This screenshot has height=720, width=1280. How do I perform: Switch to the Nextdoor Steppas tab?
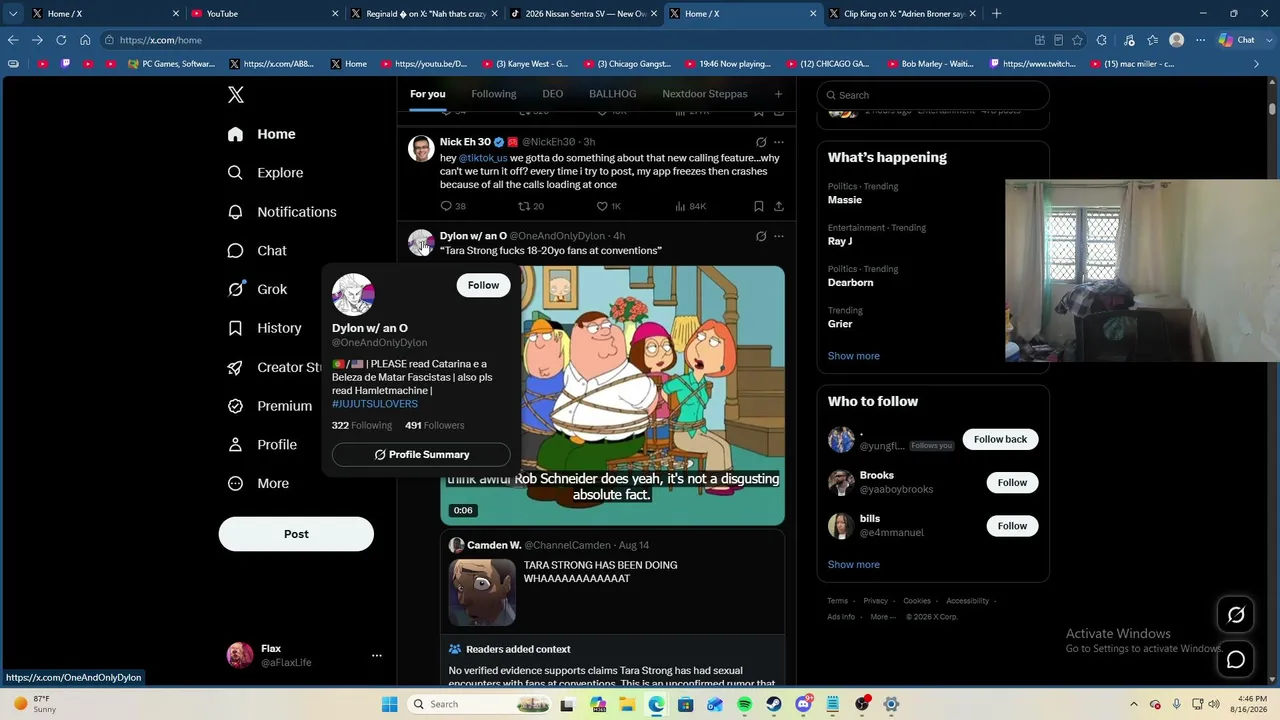pyautogui.click(x=705, y=94)
